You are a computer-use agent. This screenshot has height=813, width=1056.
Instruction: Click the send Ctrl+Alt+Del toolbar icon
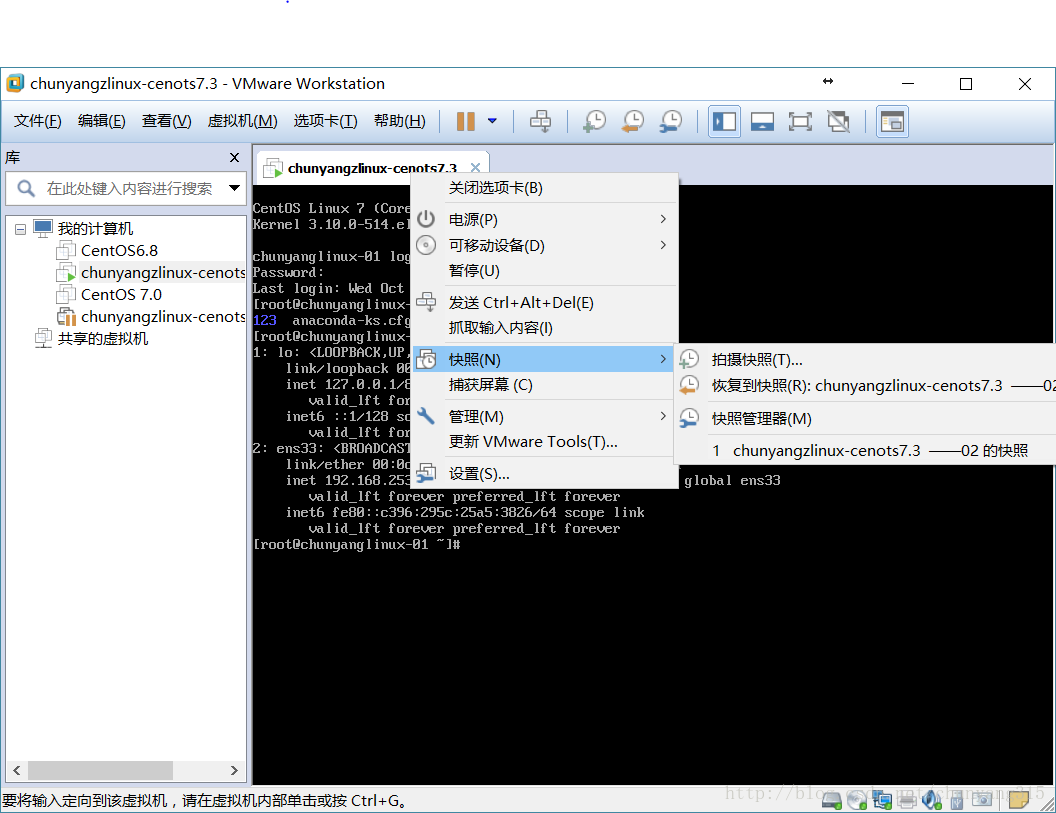540,122
